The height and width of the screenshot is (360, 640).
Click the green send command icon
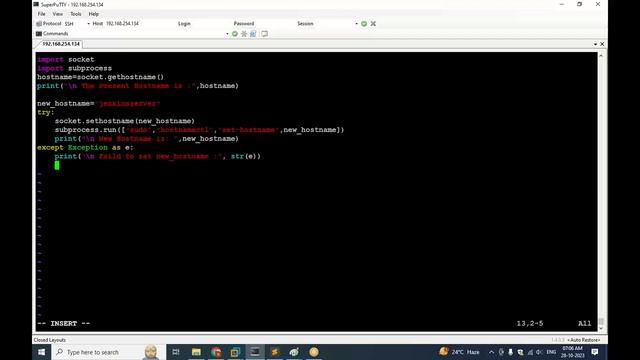(235, 34)
